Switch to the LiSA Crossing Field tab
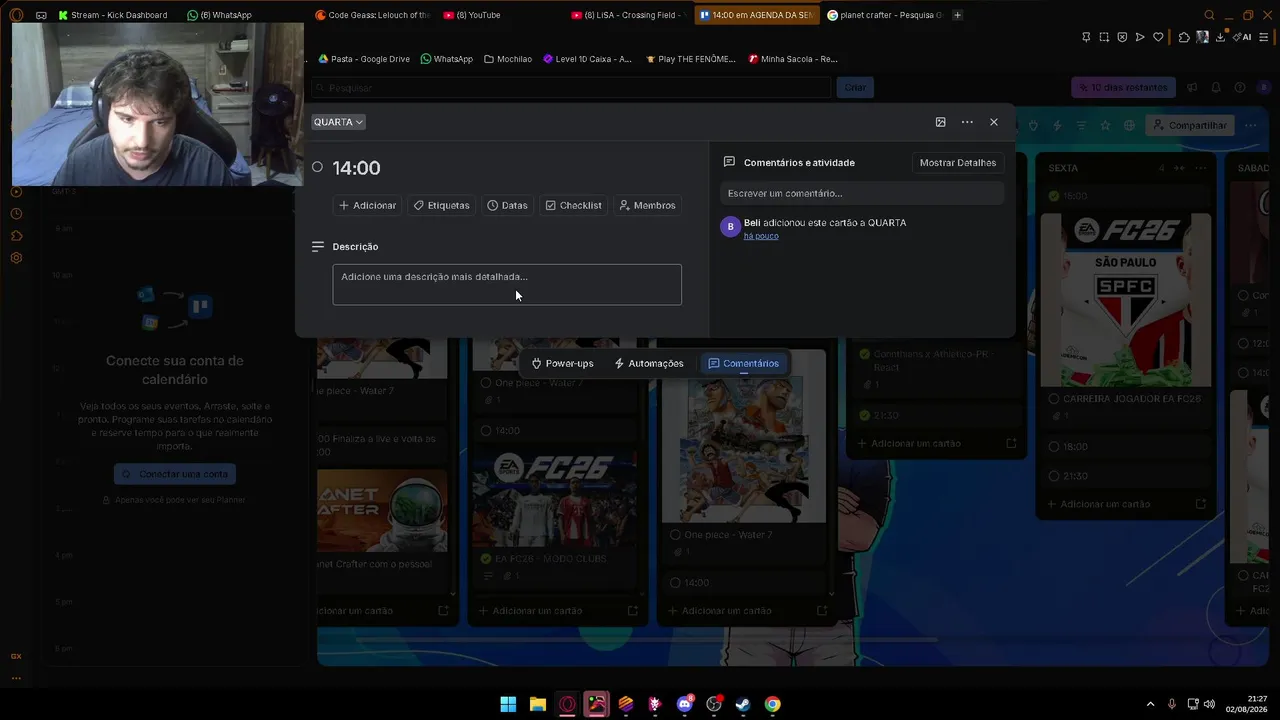This screenshot has height=720, width=1280. tap(627, 15)
